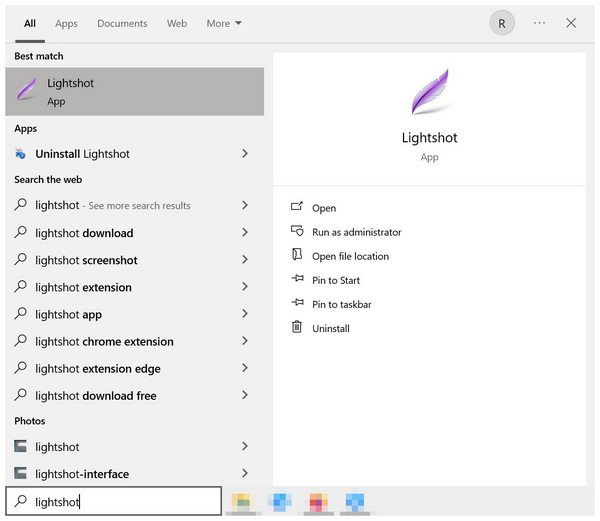The image size is (600, 521).
Task: Switch to the Web tab
Action: tap(177, 23)
